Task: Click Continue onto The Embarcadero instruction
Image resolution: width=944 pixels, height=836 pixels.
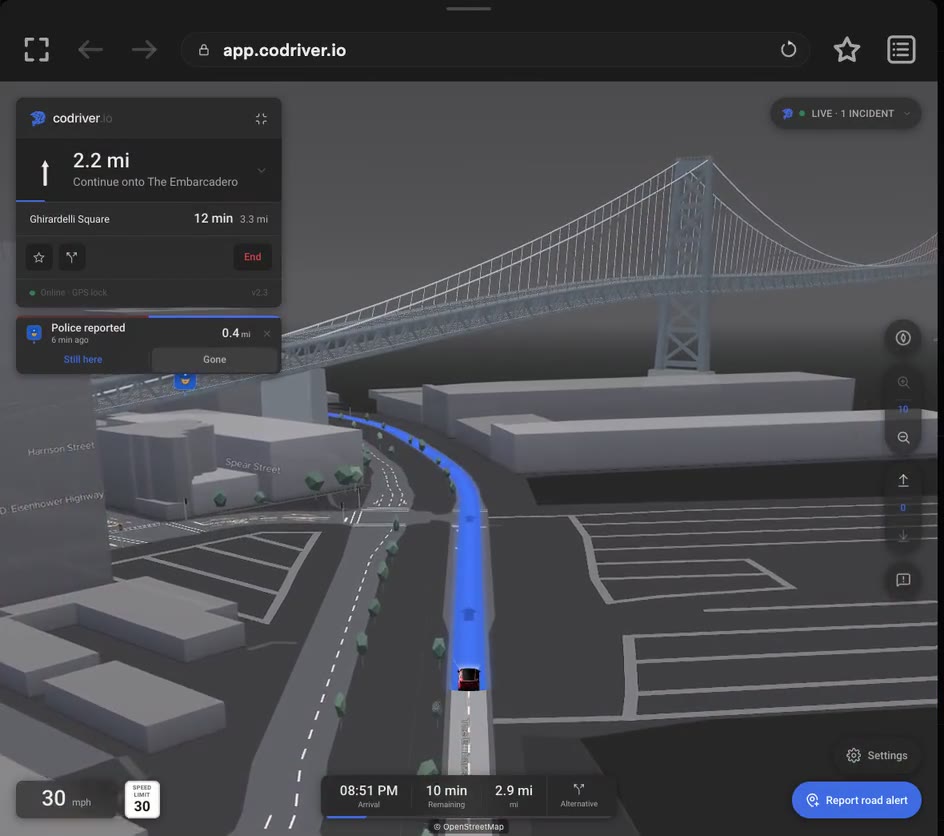Action: (155, 182)
